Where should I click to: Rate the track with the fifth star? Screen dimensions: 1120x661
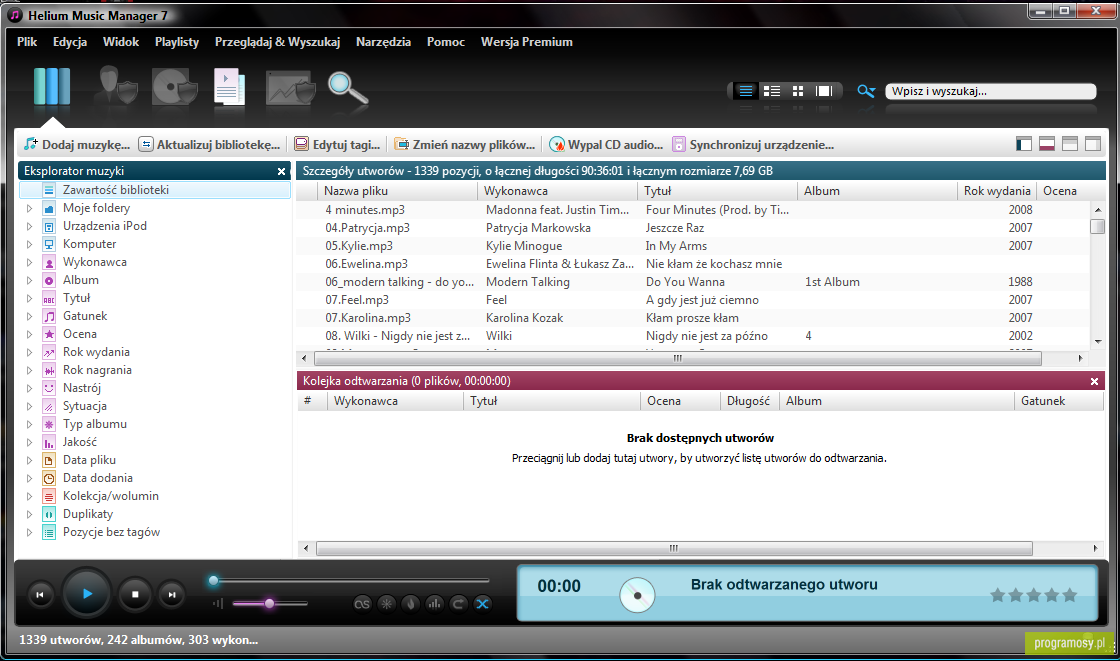[1069, 595]
